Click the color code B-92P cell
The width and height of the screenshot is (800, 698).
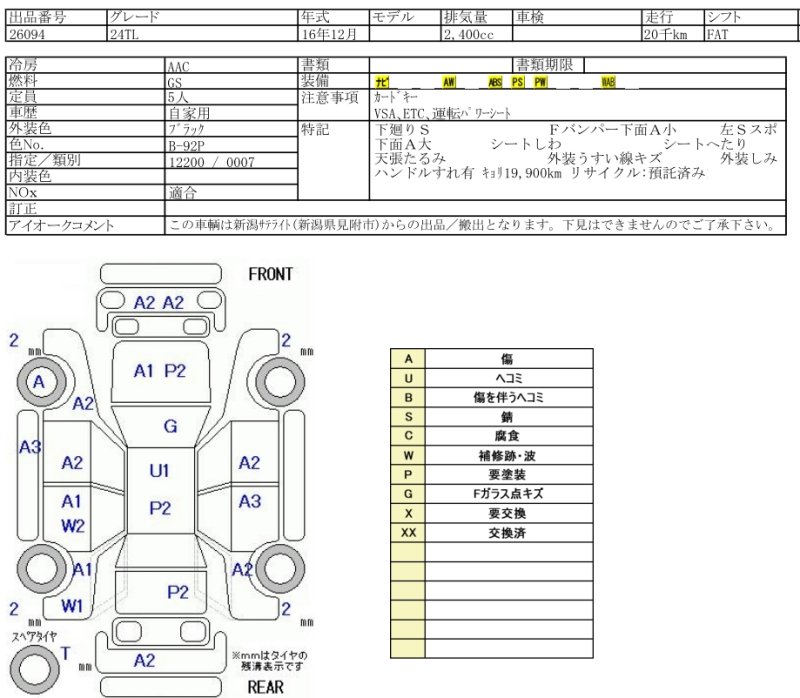[232, 145]
